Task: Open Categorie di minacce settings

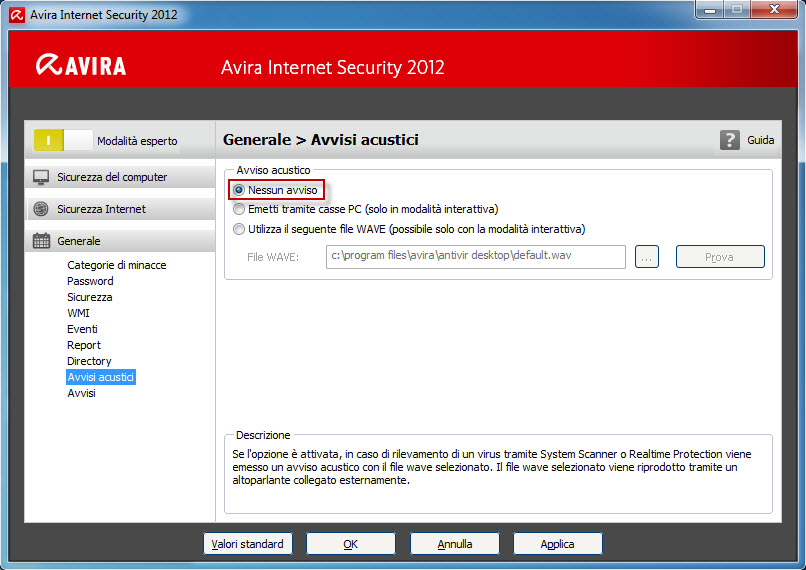Action: tap(117, 265)
